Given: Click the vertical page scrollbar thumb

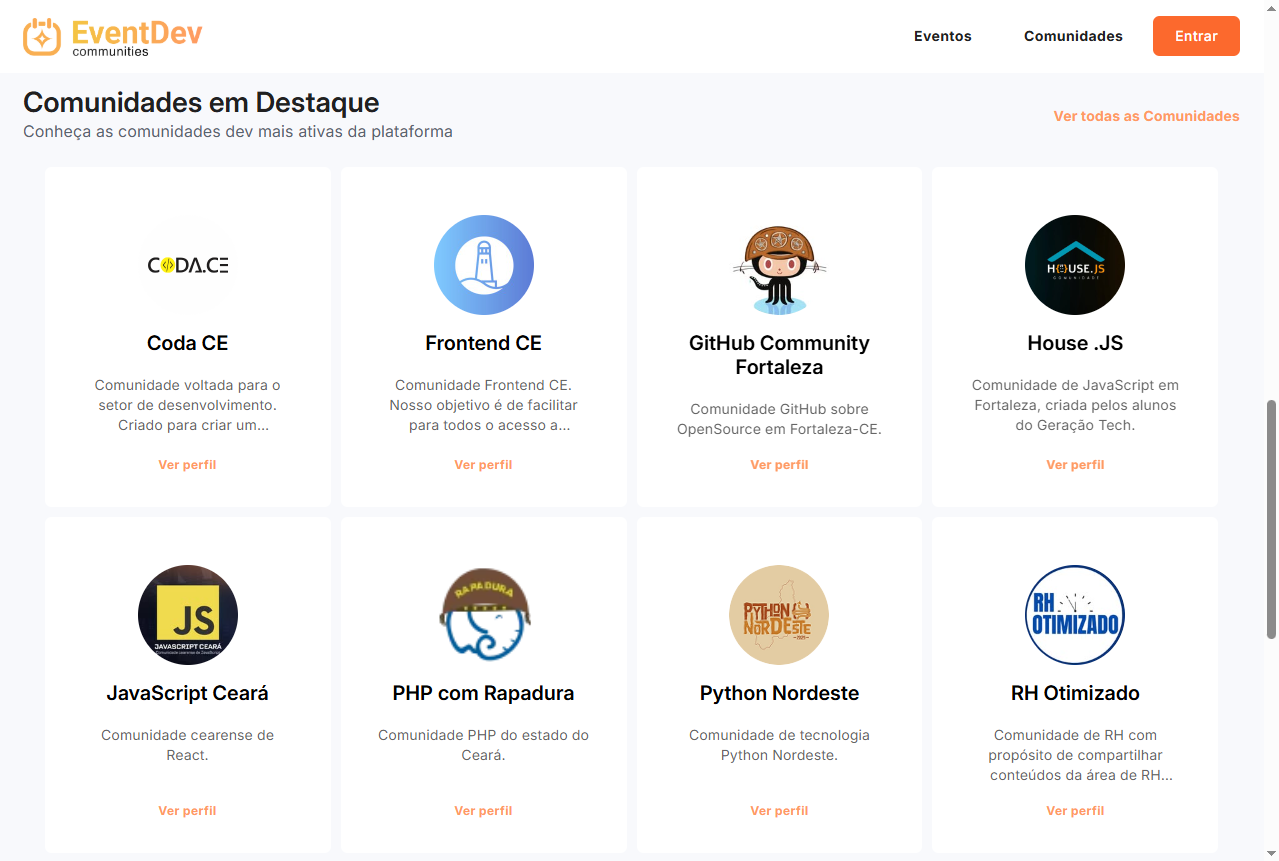Looking at the screenshot, I should 1271,518.
